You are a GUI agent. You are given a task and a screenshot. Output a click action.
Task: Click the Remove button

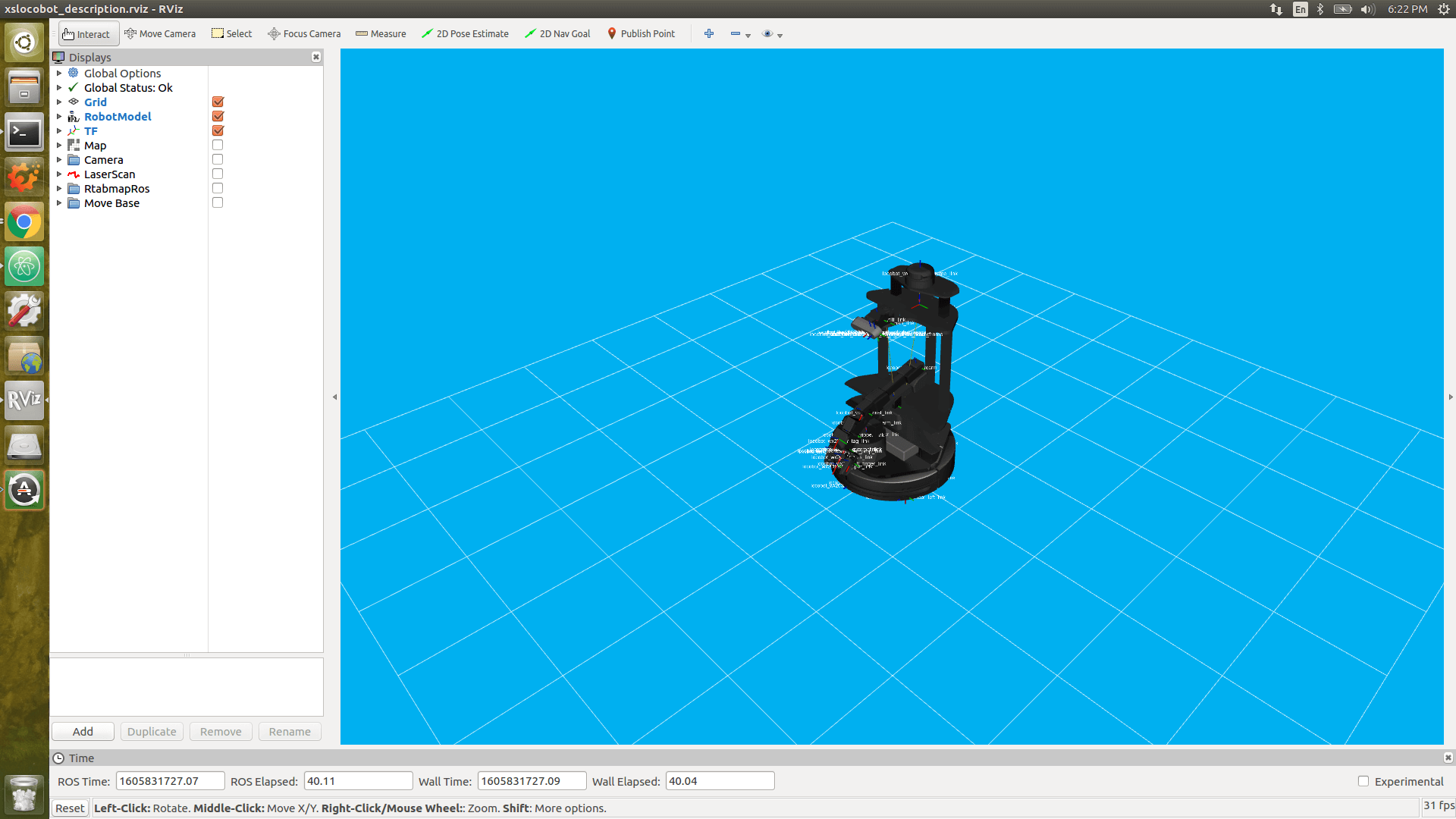(x=221, y=732)
